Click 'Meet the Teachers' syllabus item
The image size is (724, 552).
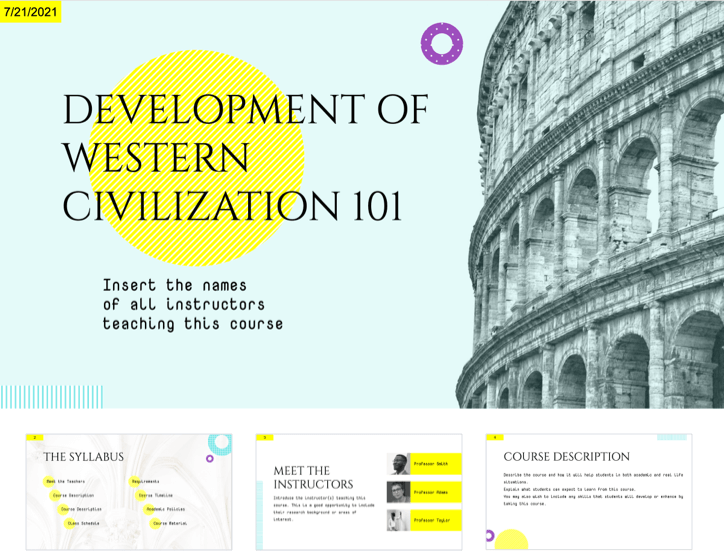click(x=66, y=481)
